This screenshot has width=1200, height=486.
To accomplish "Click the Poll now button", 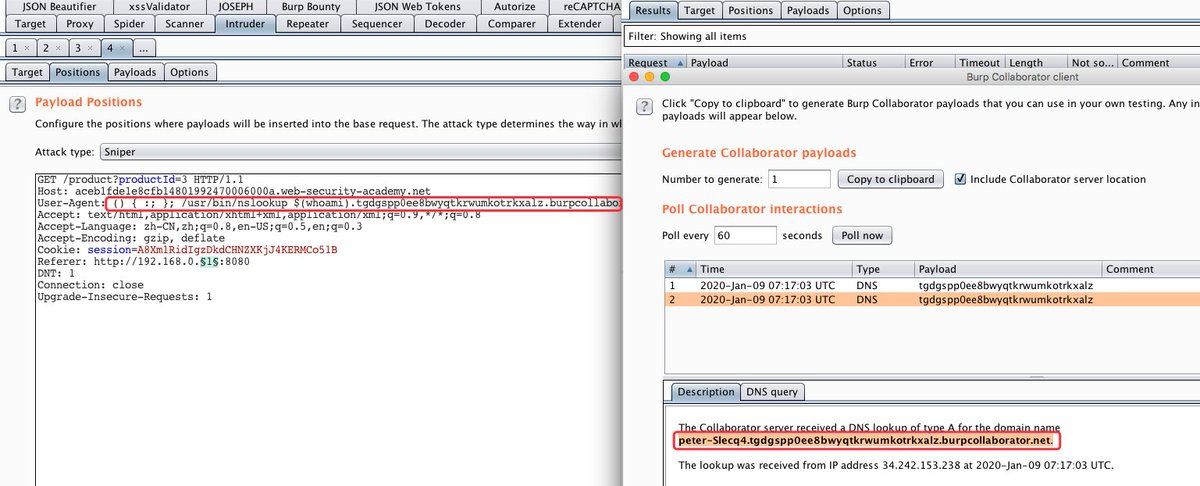I will click(x=861, y=236).
